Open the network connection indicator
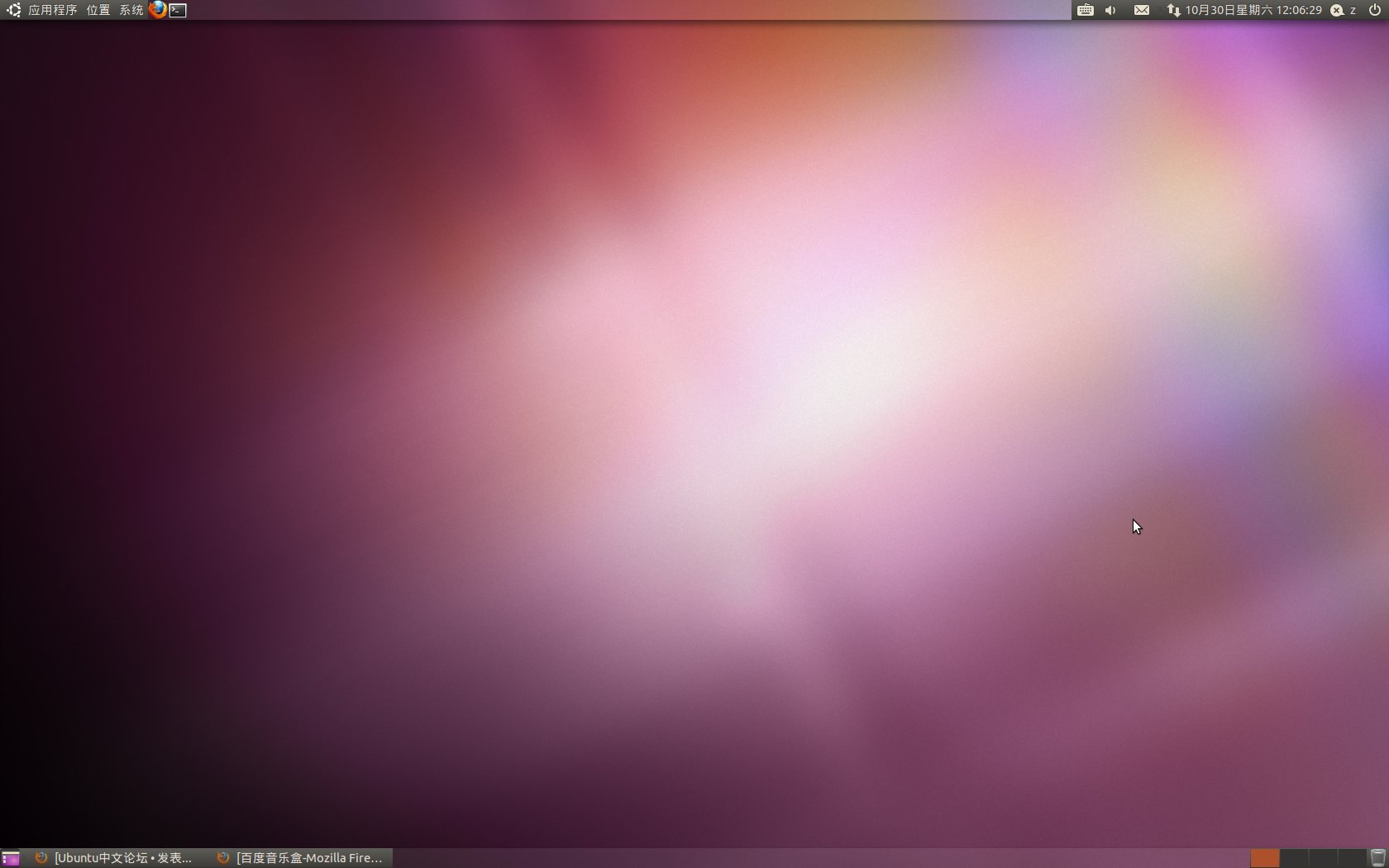 1173,10
